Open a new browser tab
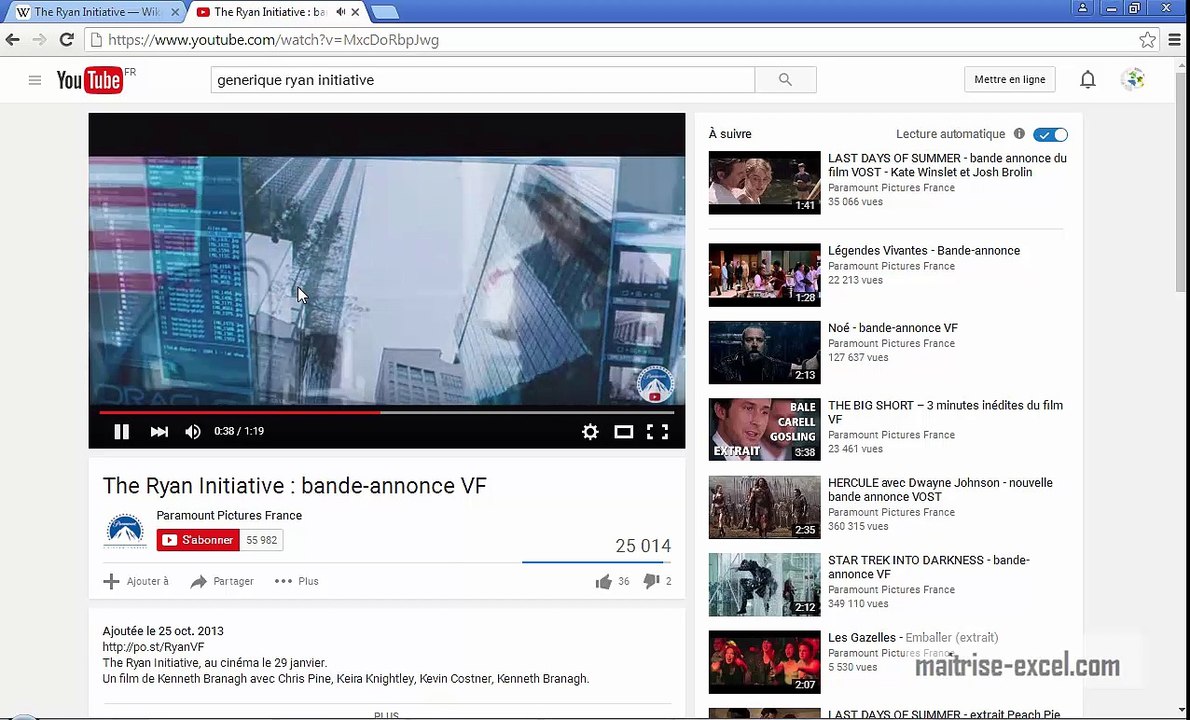Screen dimensions: 1190x720 click(386, 12)
